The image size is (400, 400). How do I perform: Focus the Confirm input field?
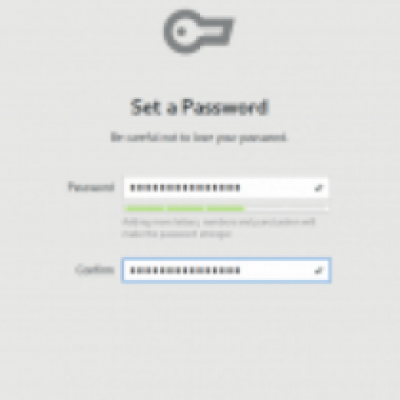pyautogui.click(x=226, y=270)
